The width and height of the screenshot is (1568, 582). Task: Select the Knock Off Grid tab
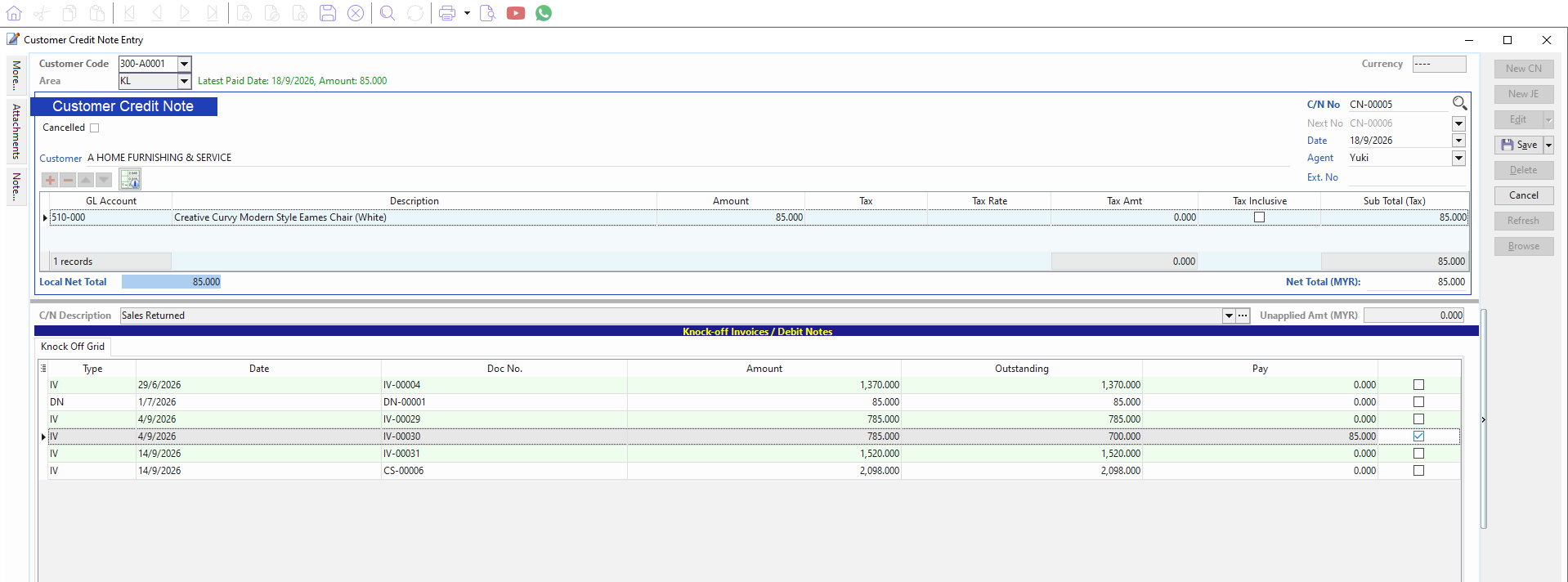[x=73, y=347]
